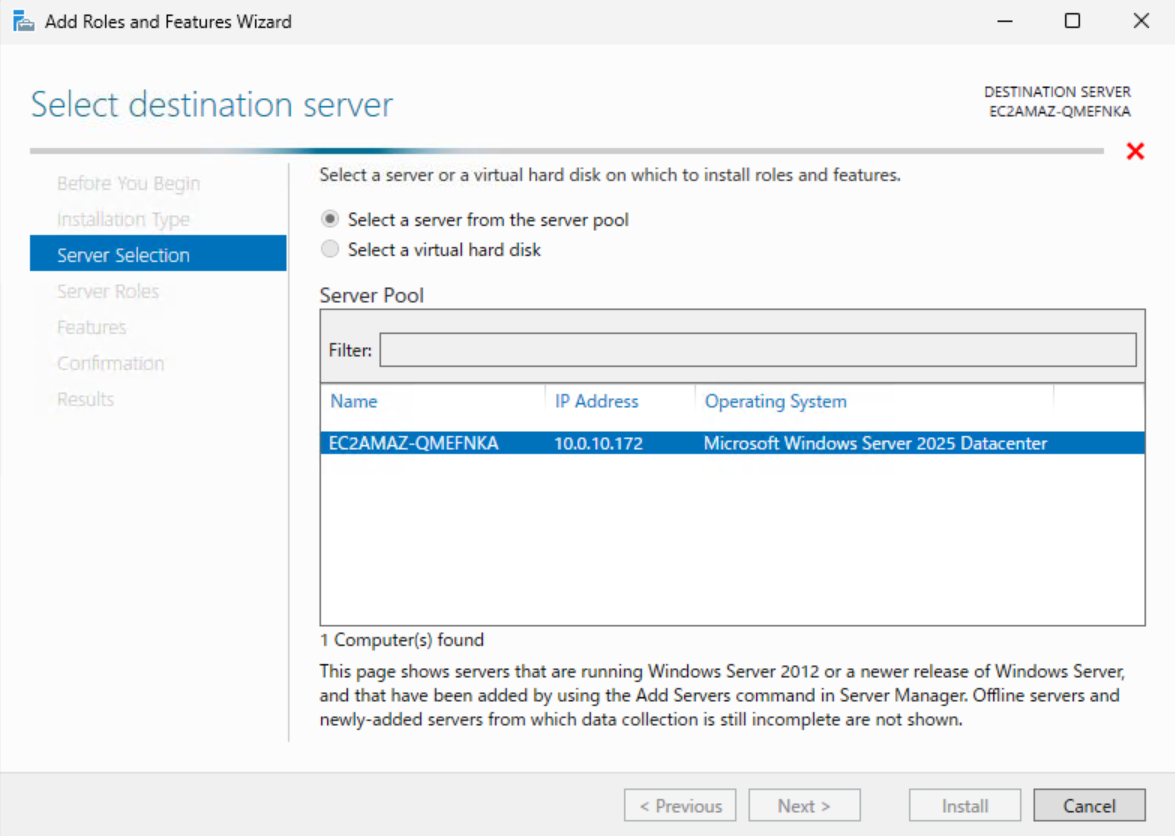Open the Server Selection step

point(123,255)
